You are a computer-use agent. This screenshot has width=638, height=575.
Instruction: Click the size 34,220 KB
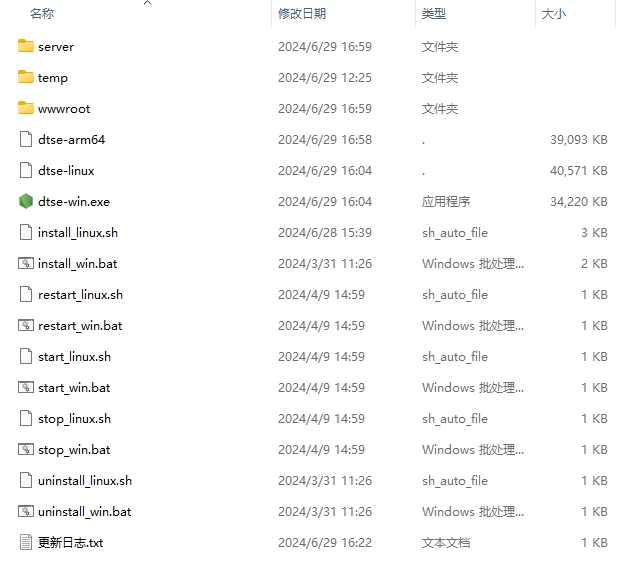(x=579, y=201)
